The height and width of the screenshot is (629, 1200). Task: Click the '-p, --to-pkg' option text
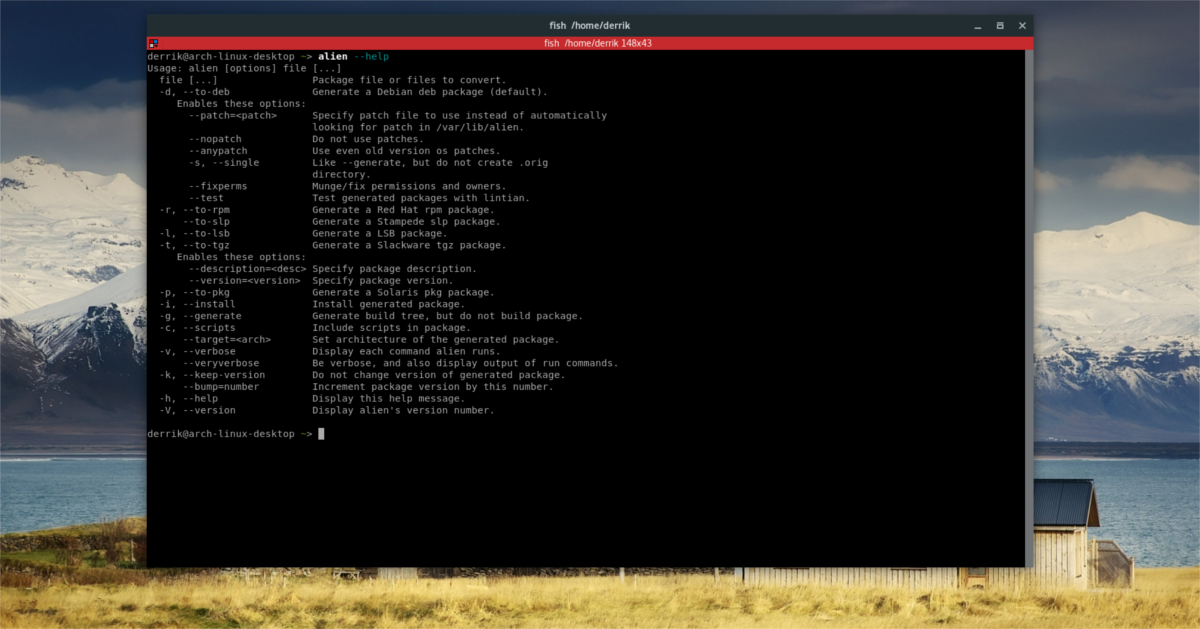194,292
